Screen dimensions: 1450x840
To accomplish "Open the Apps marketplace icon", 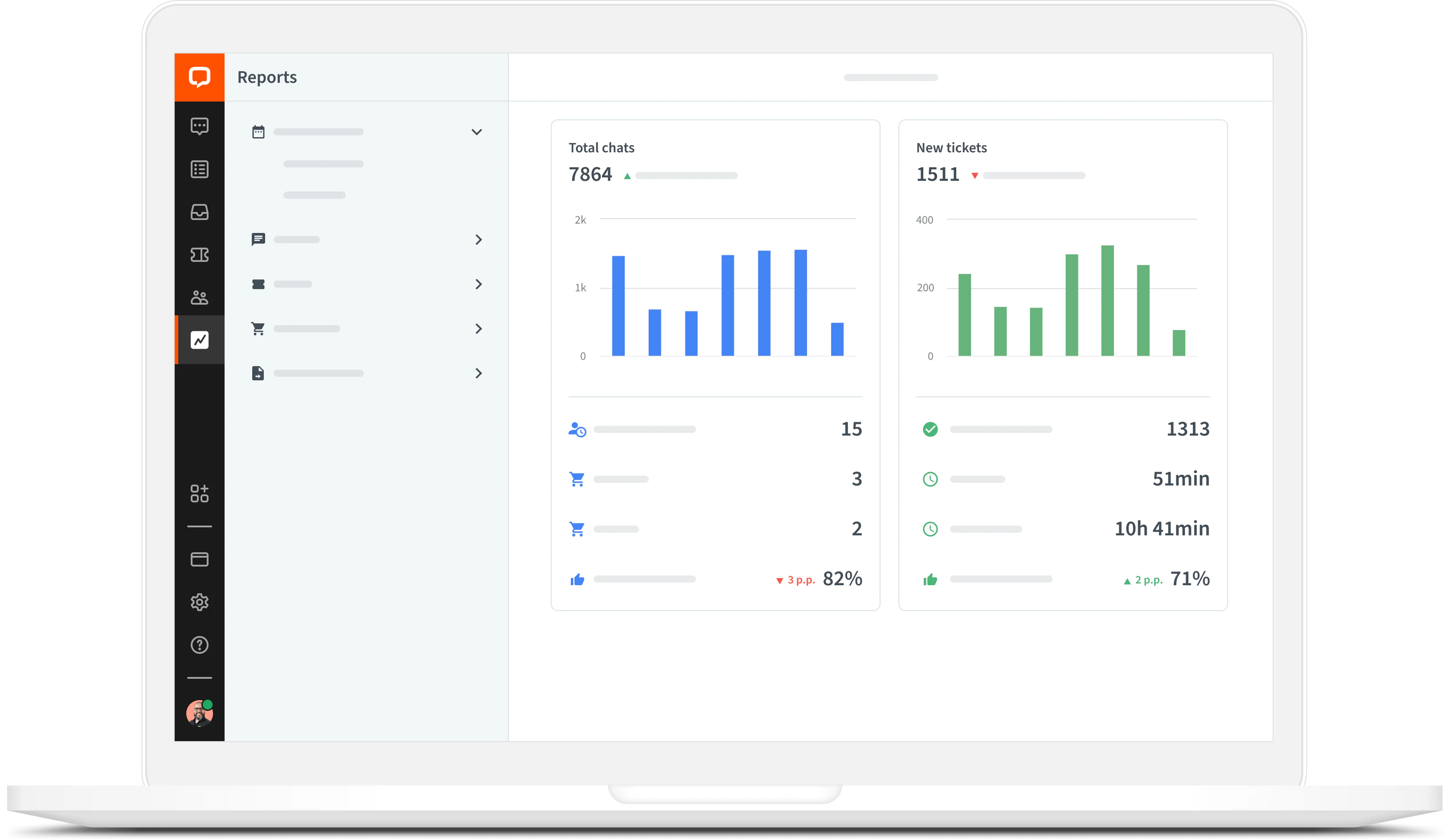I will (x=199, y=493).
